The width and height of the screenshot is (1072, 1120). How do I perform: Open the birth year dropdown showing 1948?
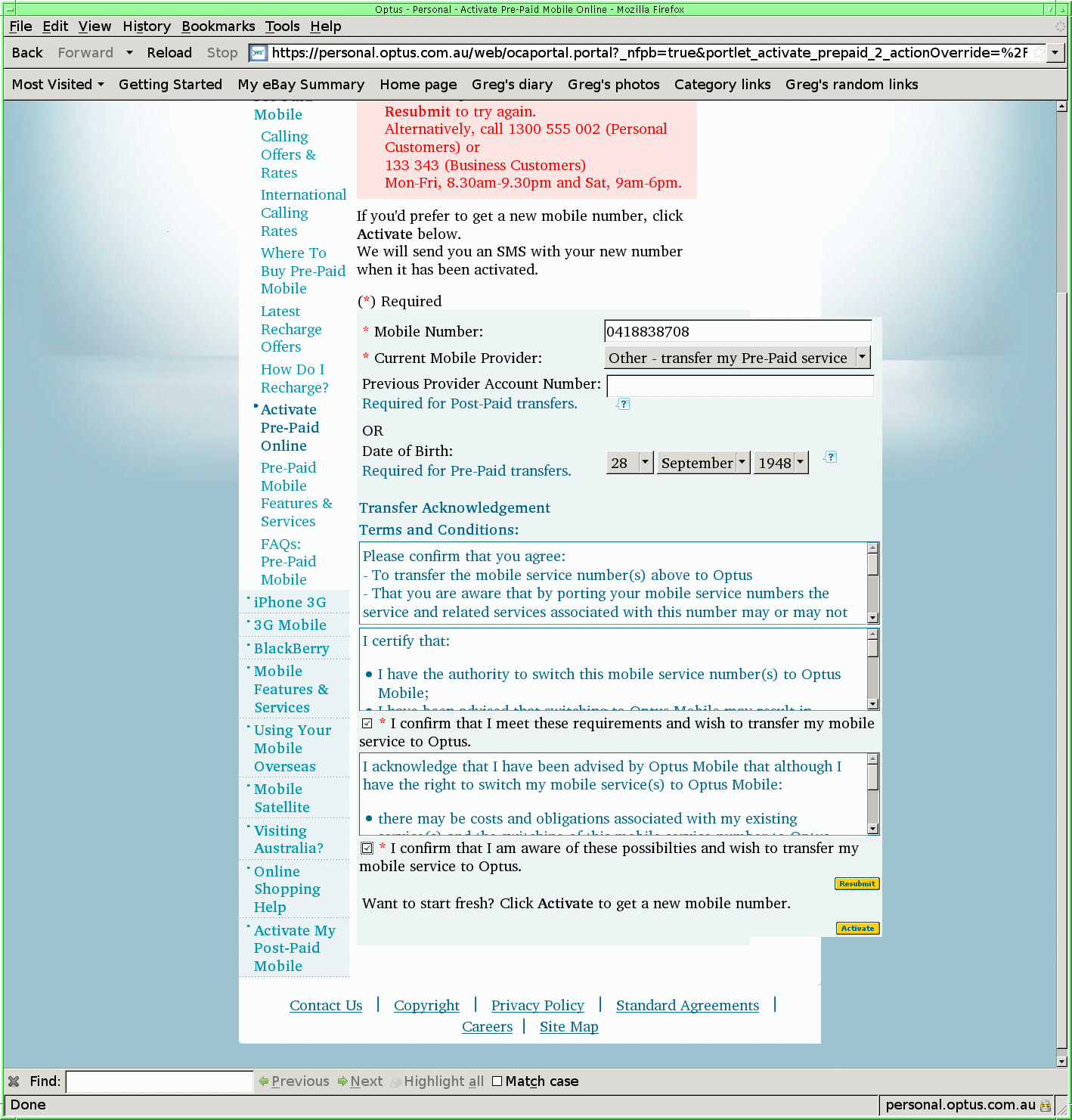(x=782, y=463)
